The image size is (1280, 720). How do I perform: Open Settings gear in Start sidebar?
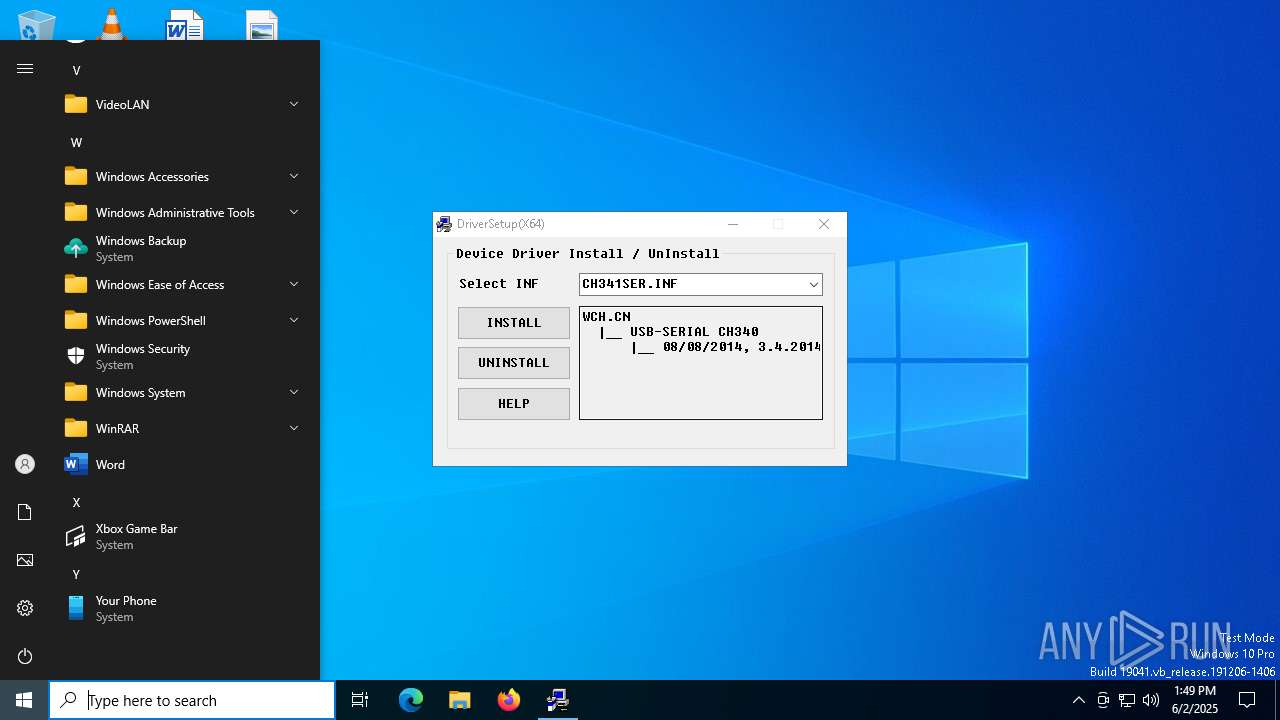coord(25,608)
